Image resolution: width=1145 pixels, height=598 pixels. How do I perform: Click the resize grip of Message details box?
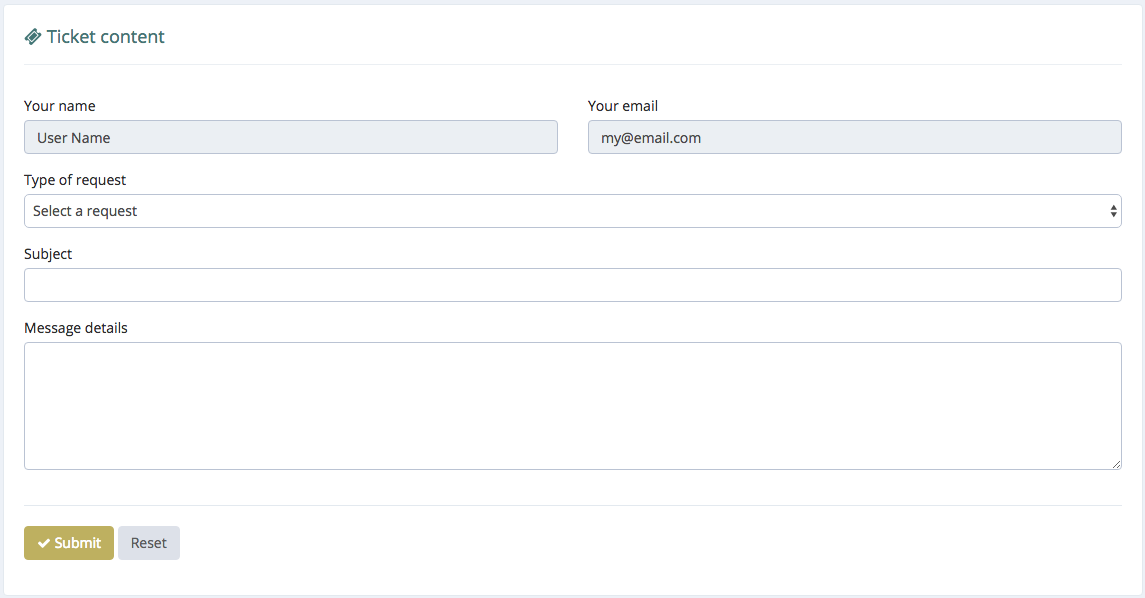(x=1117, y=464)
